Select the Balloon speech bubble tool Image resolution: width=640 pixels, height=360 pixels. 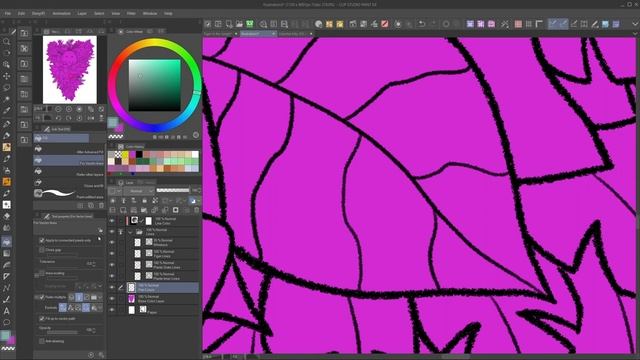point(7,322)
